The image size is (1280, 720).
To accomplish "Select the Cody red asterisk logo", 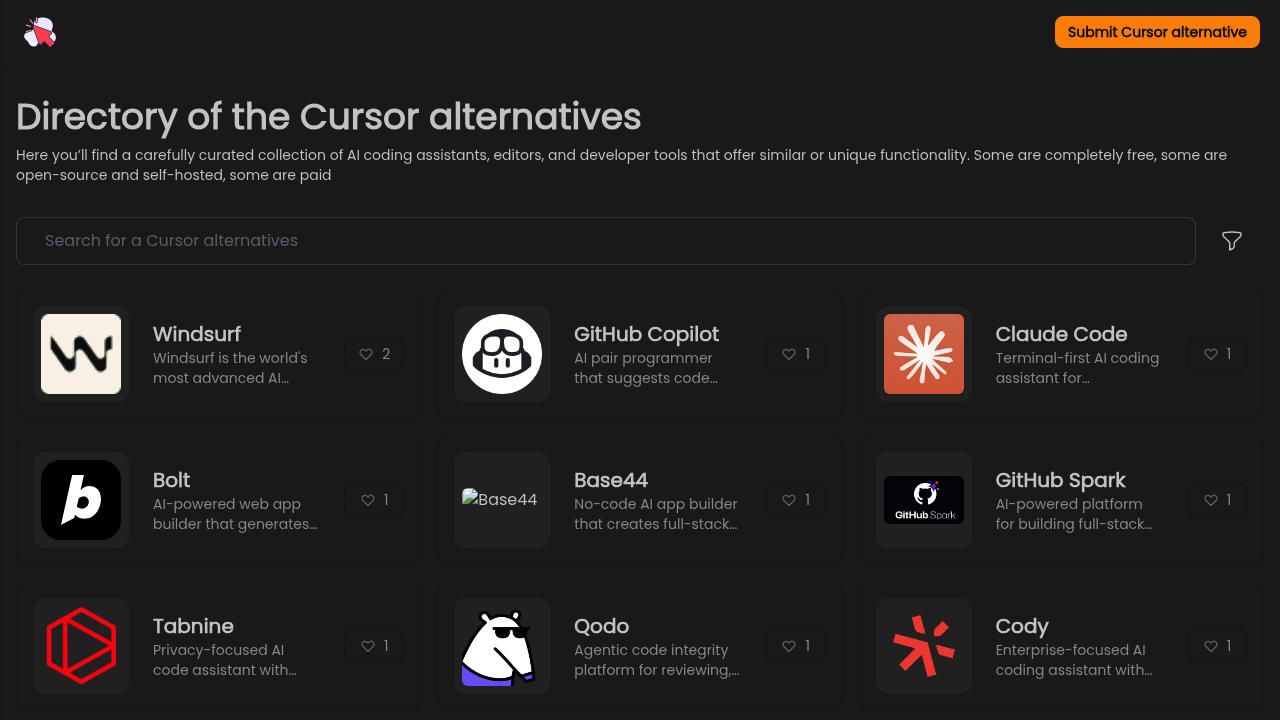I will tap(923, 646).
